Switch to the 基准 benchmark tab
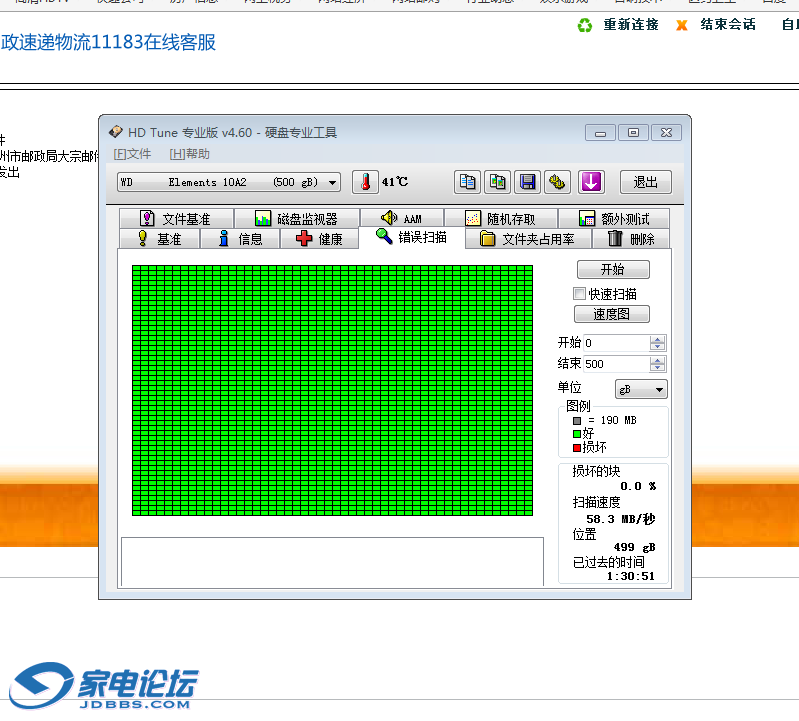 [159, 238]
